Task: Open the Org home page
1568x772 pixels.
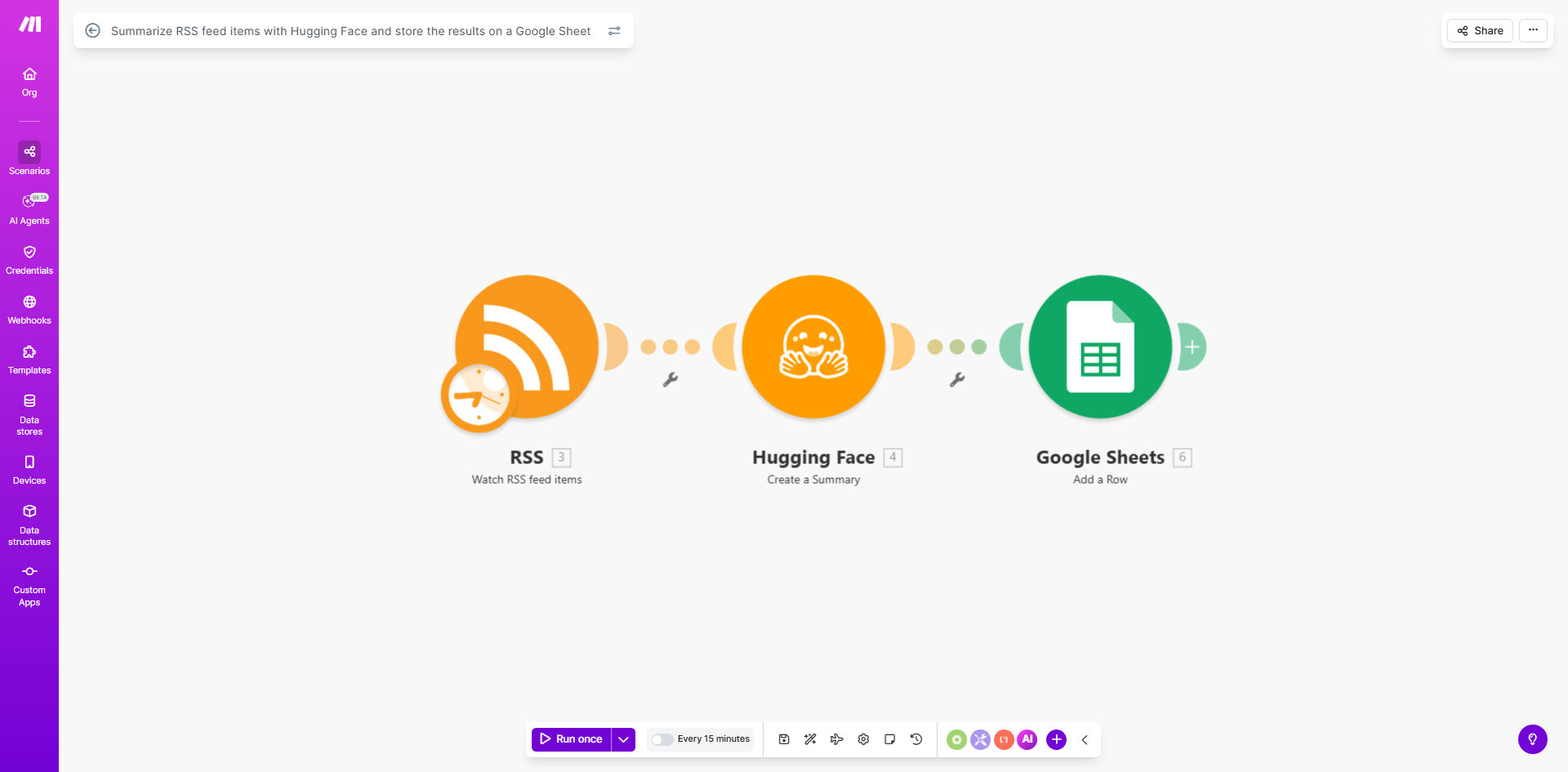Action: click(29, 82)
